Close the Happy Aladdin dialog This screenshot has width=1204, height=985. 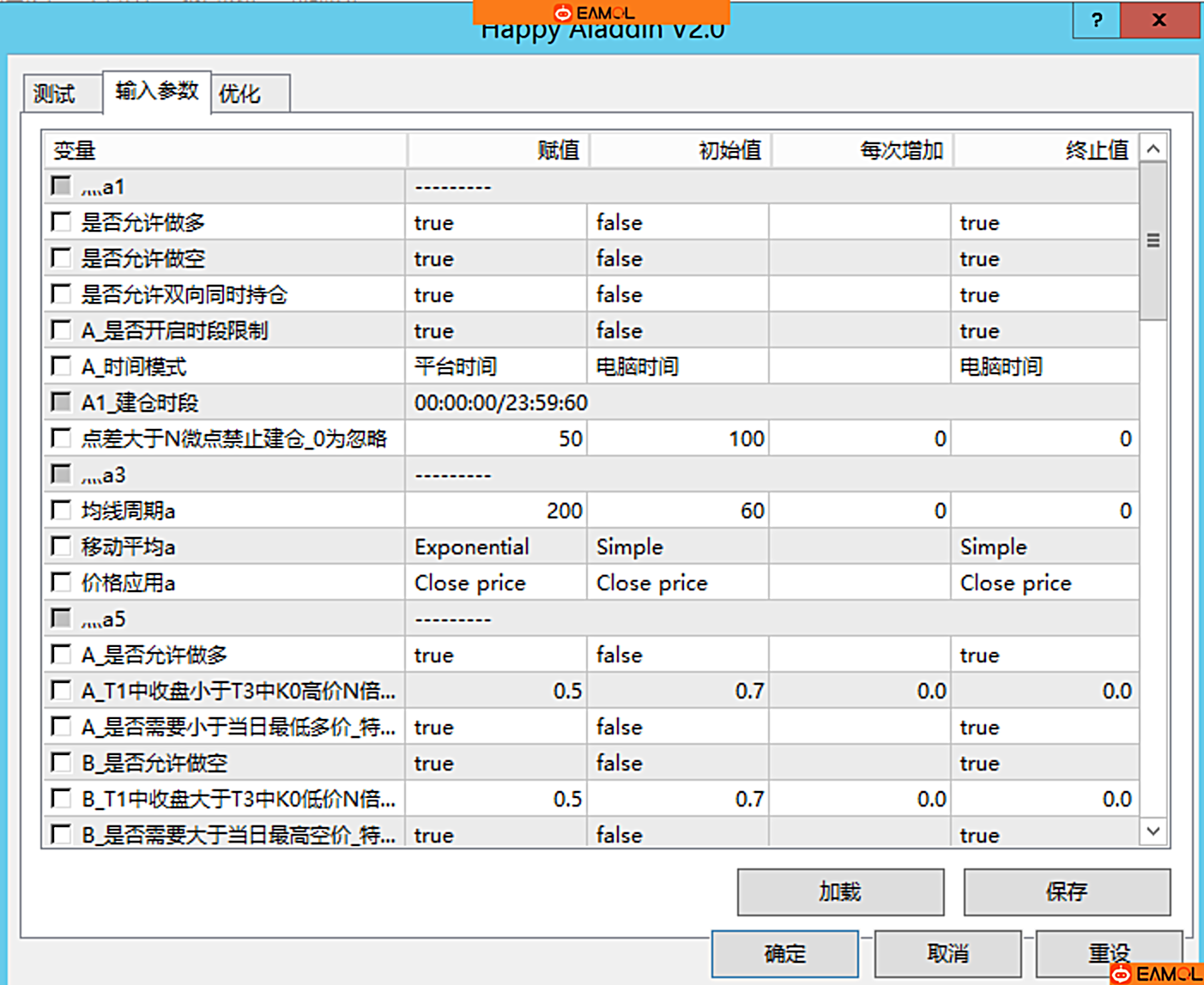click(x=1159, y=21)
